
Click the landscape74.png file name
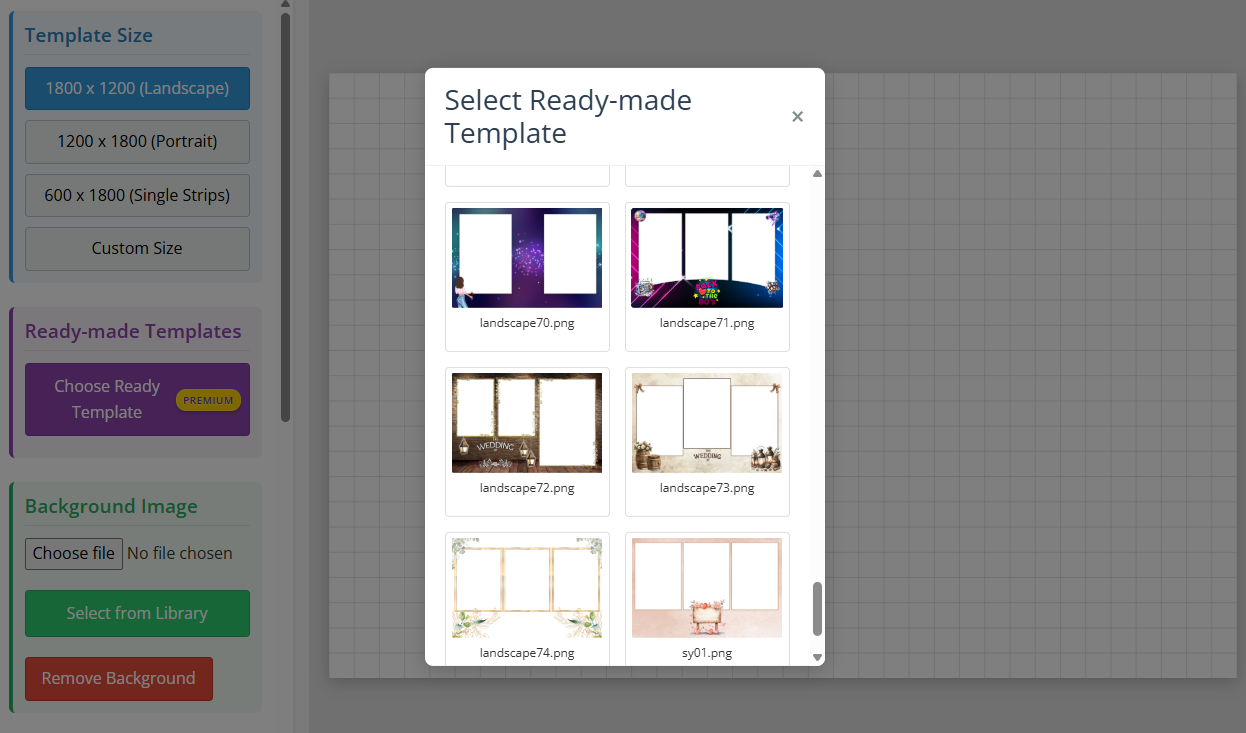[527, 653]
